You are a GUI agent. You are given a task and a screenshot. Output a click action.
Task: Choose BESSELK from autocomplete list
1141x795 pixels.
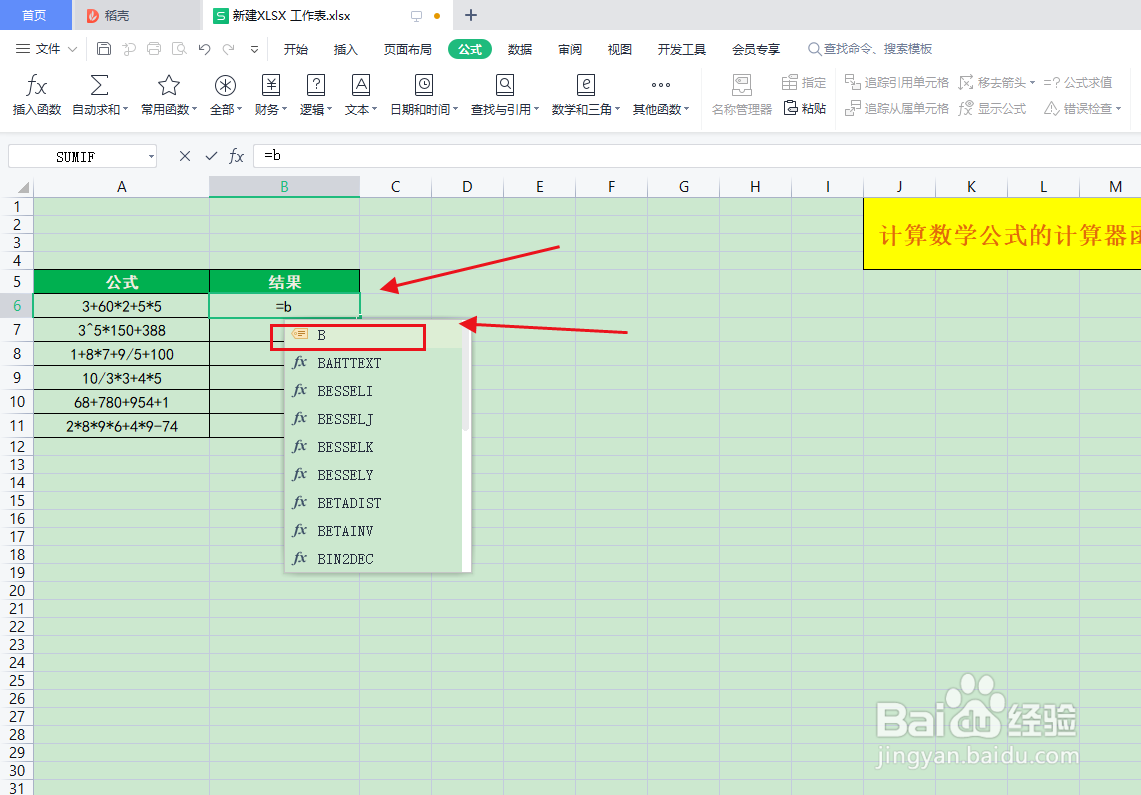pos(375,447)
